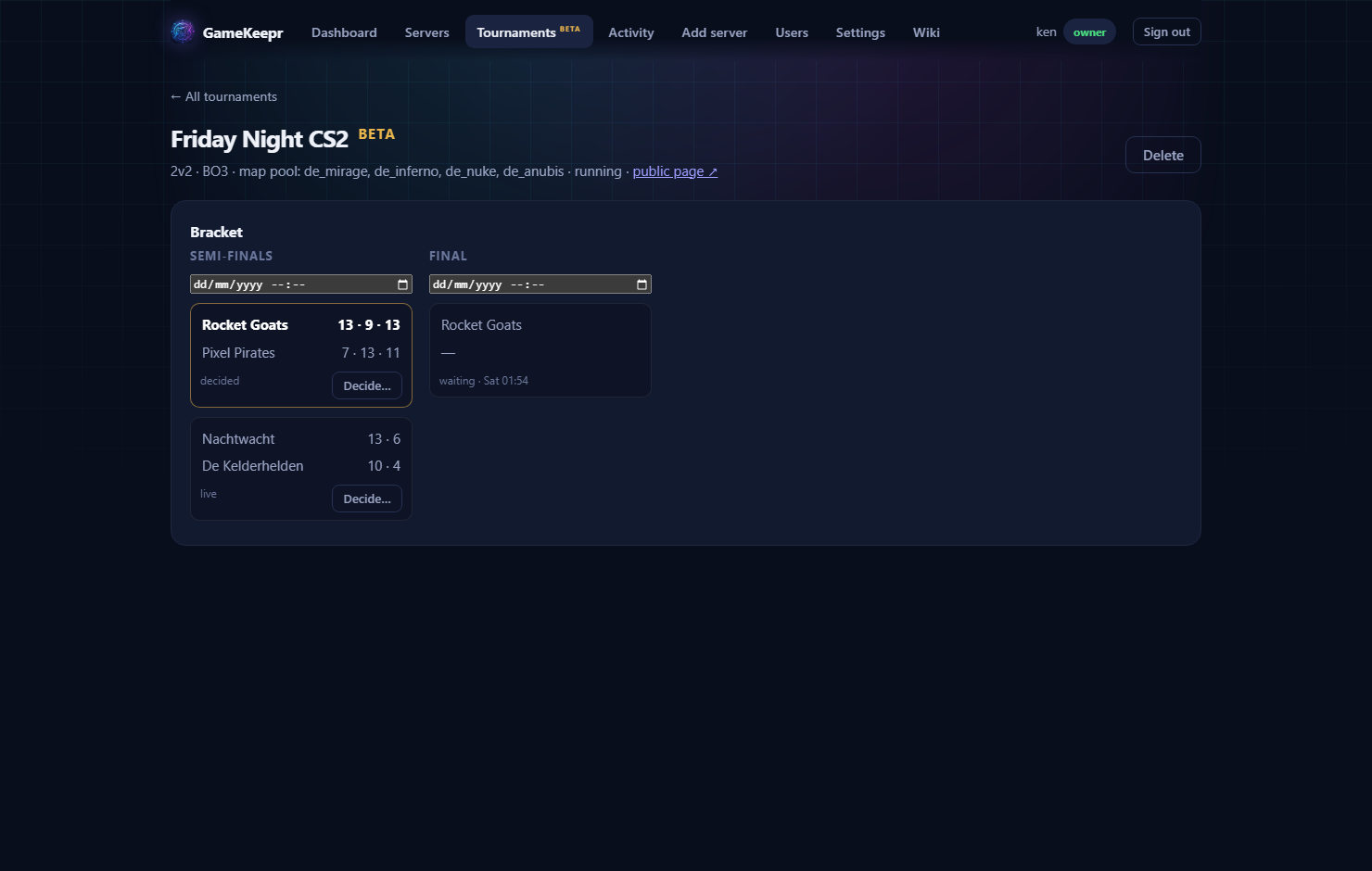Open calendar picker for Final date
The width and height of the screenshot is (1372, 871).
pos(642,284)
